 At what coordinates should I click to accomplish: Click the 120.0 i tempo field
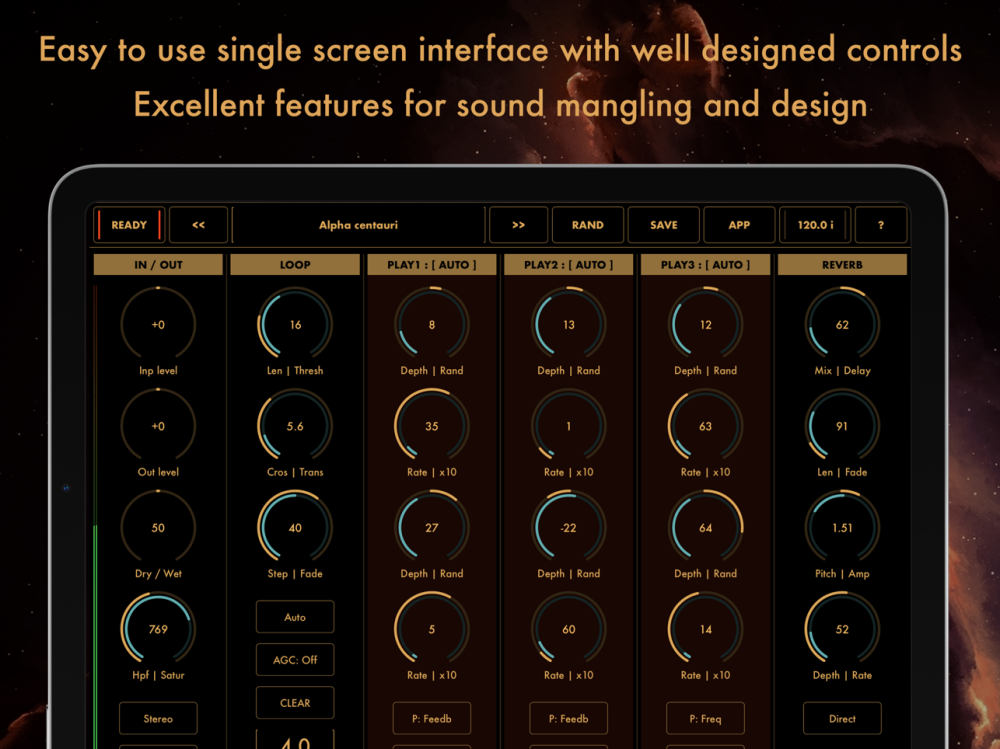point(815,225)
